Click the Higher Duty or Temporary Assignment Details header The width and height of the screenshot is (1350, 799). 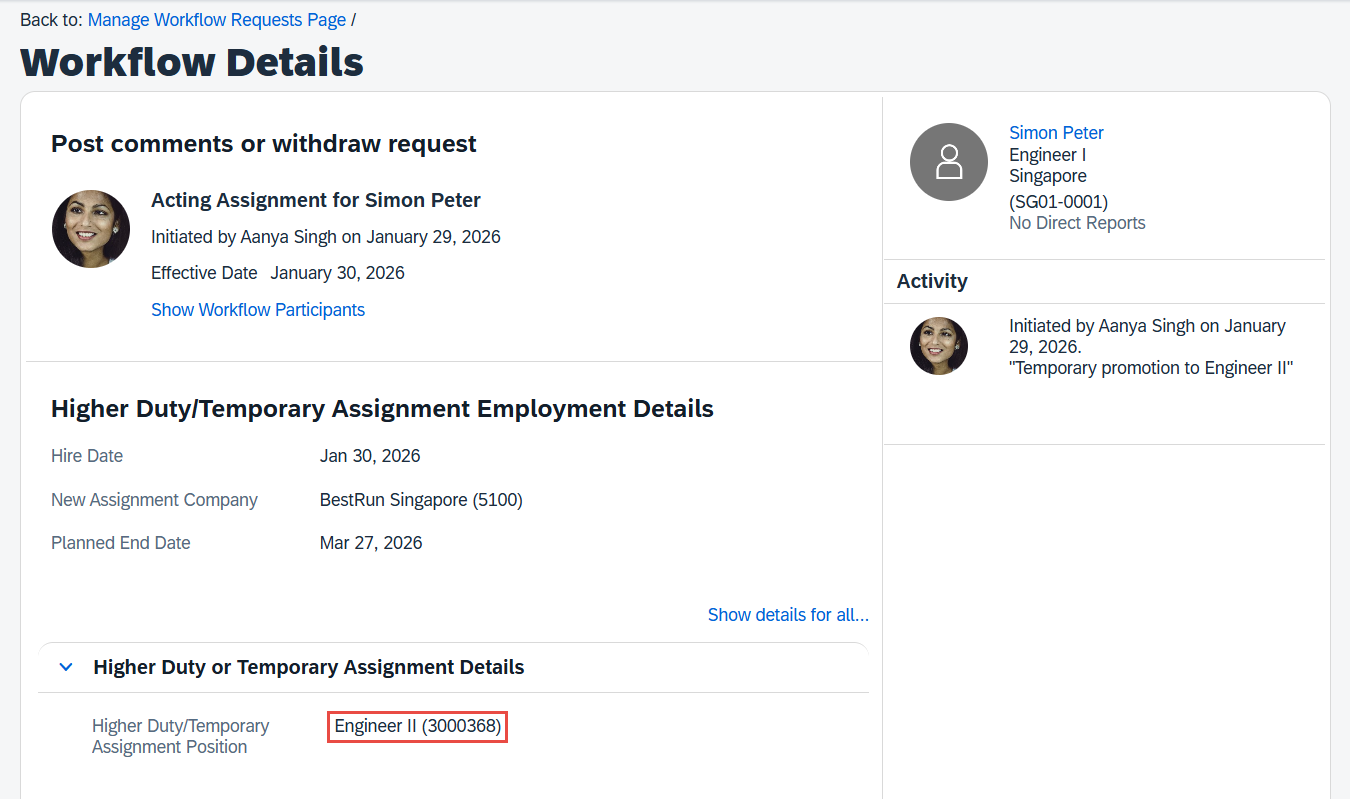[308, 667]
